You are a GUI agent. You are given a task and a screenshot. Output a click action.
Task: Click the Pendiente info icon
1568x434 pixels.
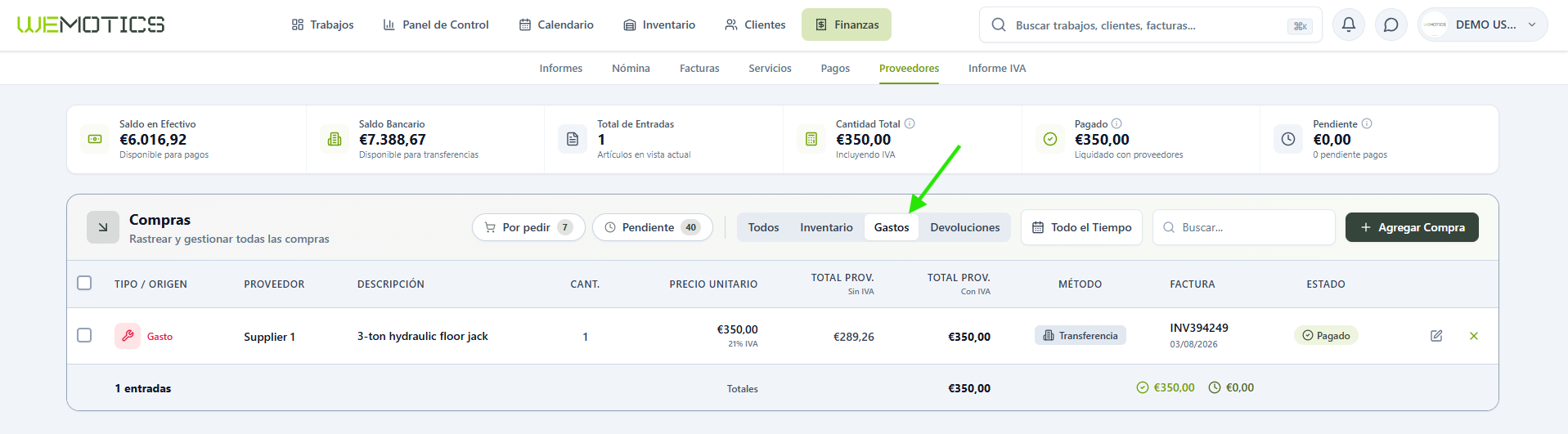[1367, 123]
